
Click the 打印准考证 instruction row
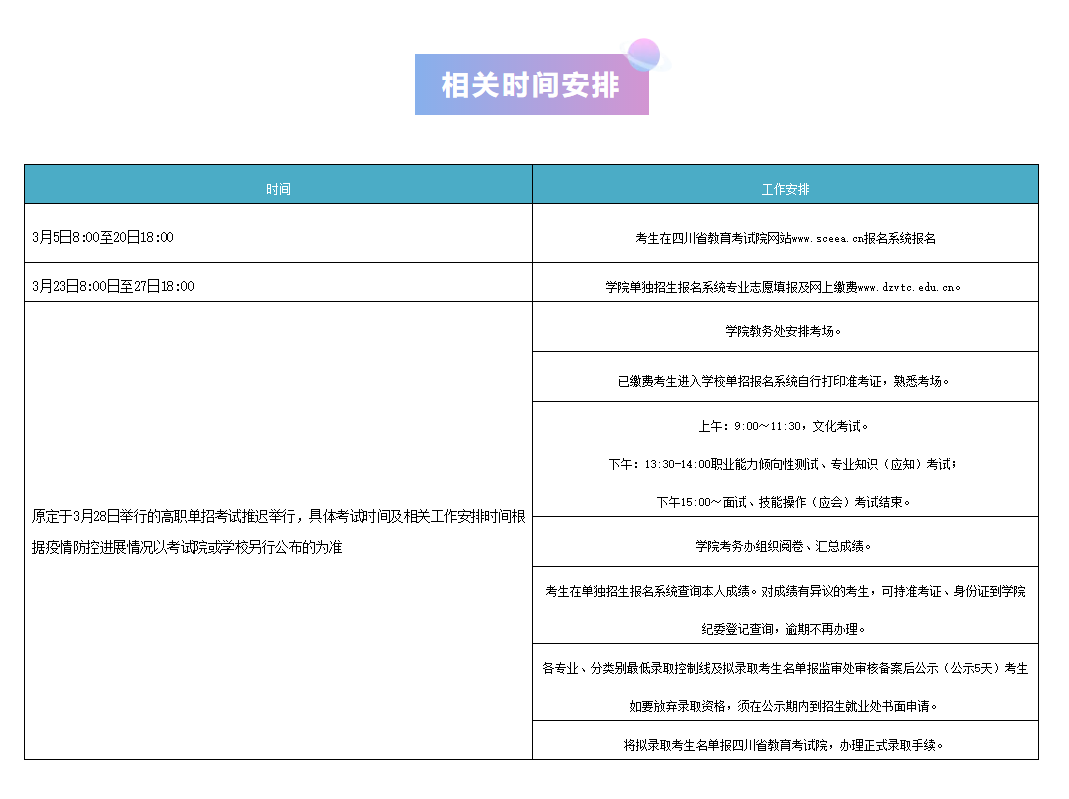pyautogui.click(x=785, y=380)
